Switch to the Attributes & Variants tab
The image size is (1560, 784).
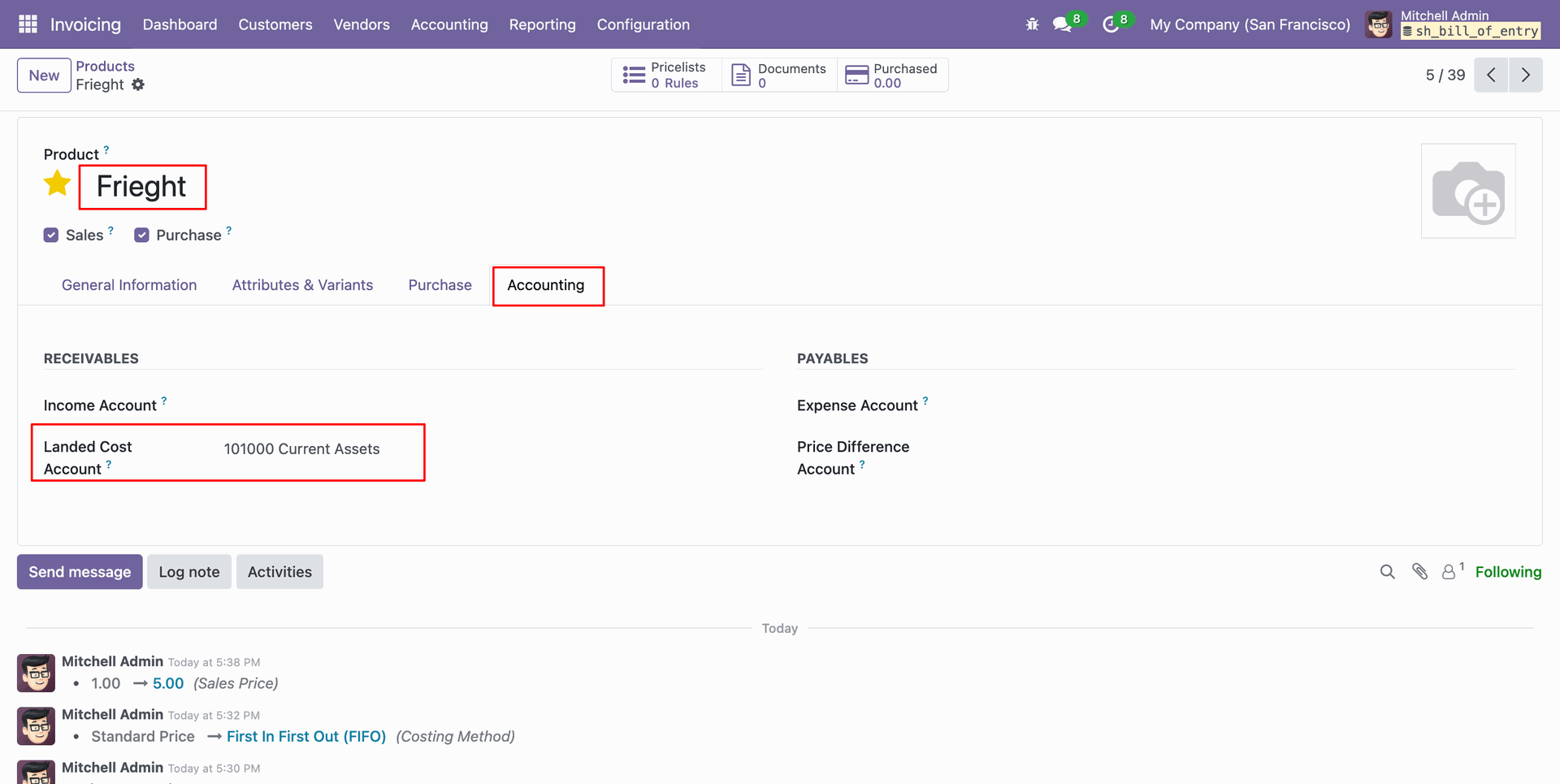(x=302, y=285)
